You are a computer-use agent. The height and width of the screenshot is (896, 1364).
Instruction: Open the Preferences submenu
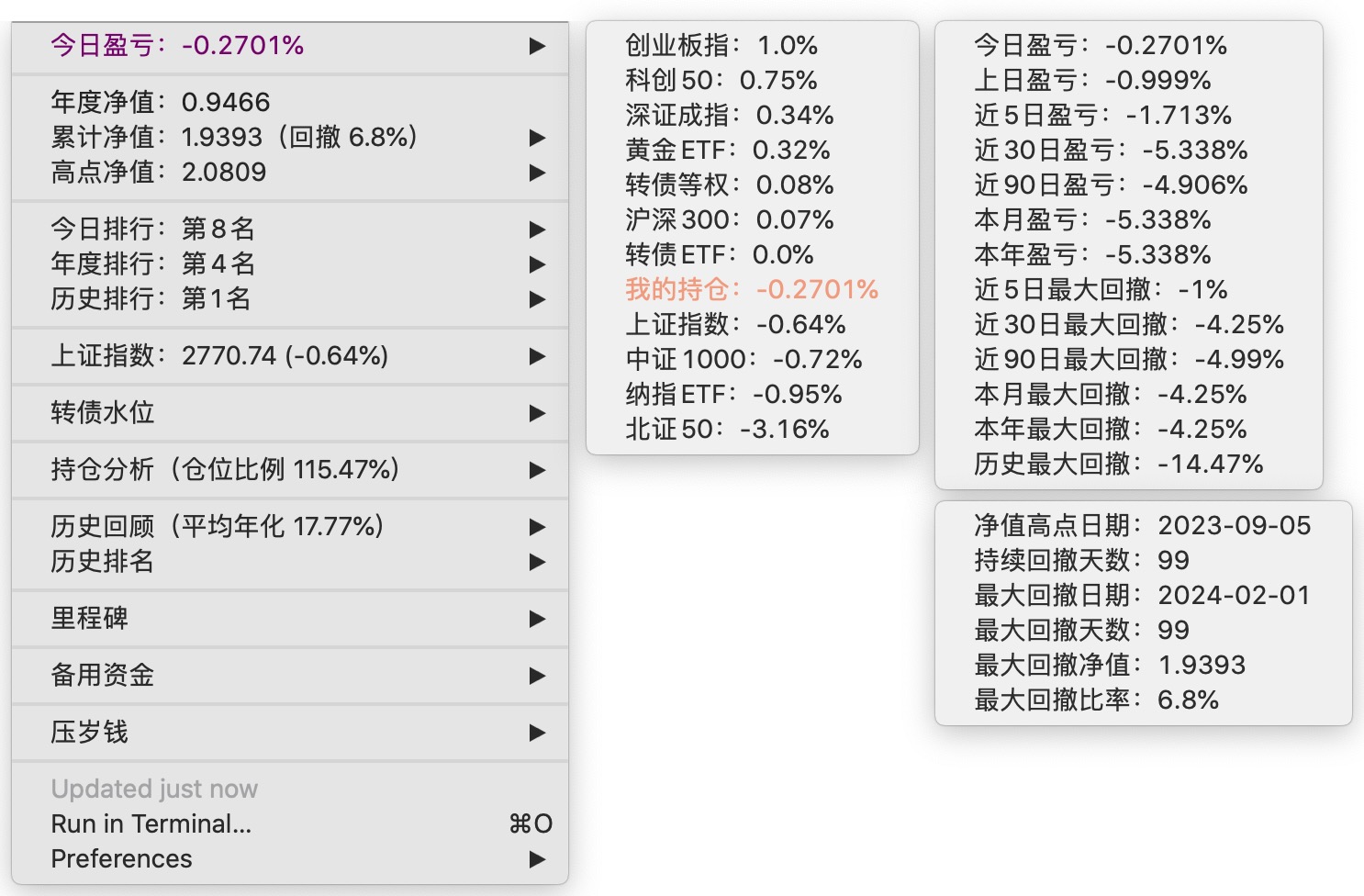click(x=122, y=858)
